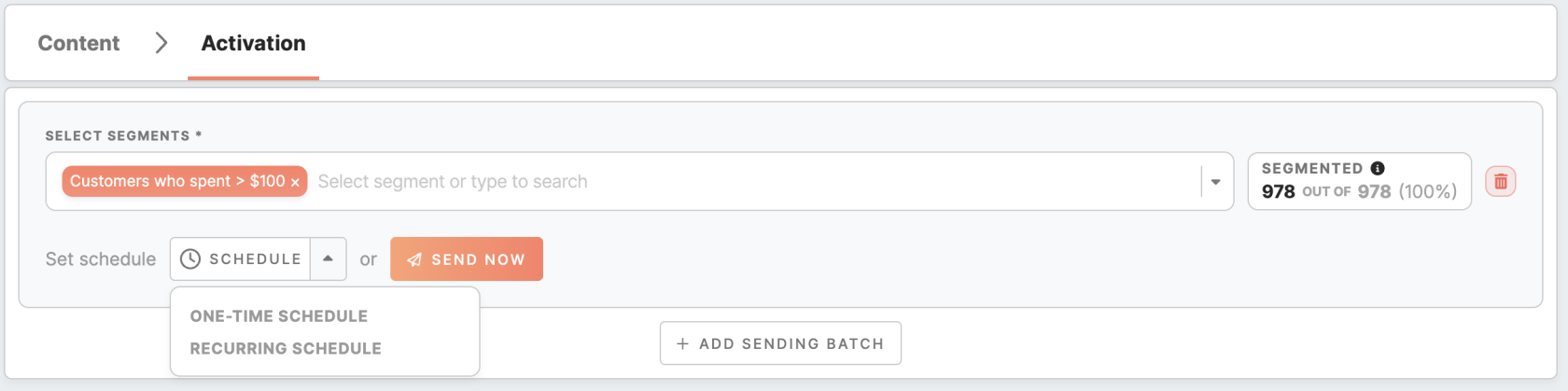The image size is (1568, 391).
Task: Remove the 'Customers who spent > $100' segment chip
Action: pyautogui.click(x=295, y=183)
